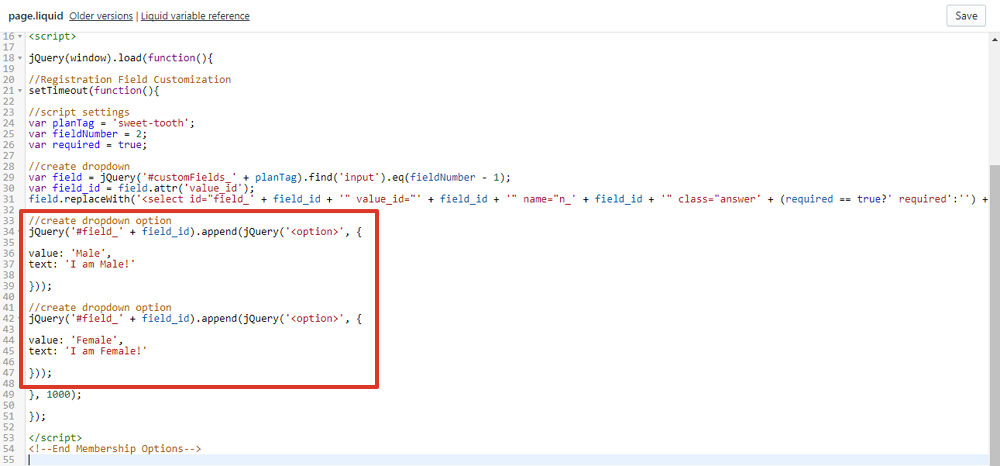Click the 'sweet-tooth' string on line 24
Viewport: 1000px width, 466px height.
152,124
